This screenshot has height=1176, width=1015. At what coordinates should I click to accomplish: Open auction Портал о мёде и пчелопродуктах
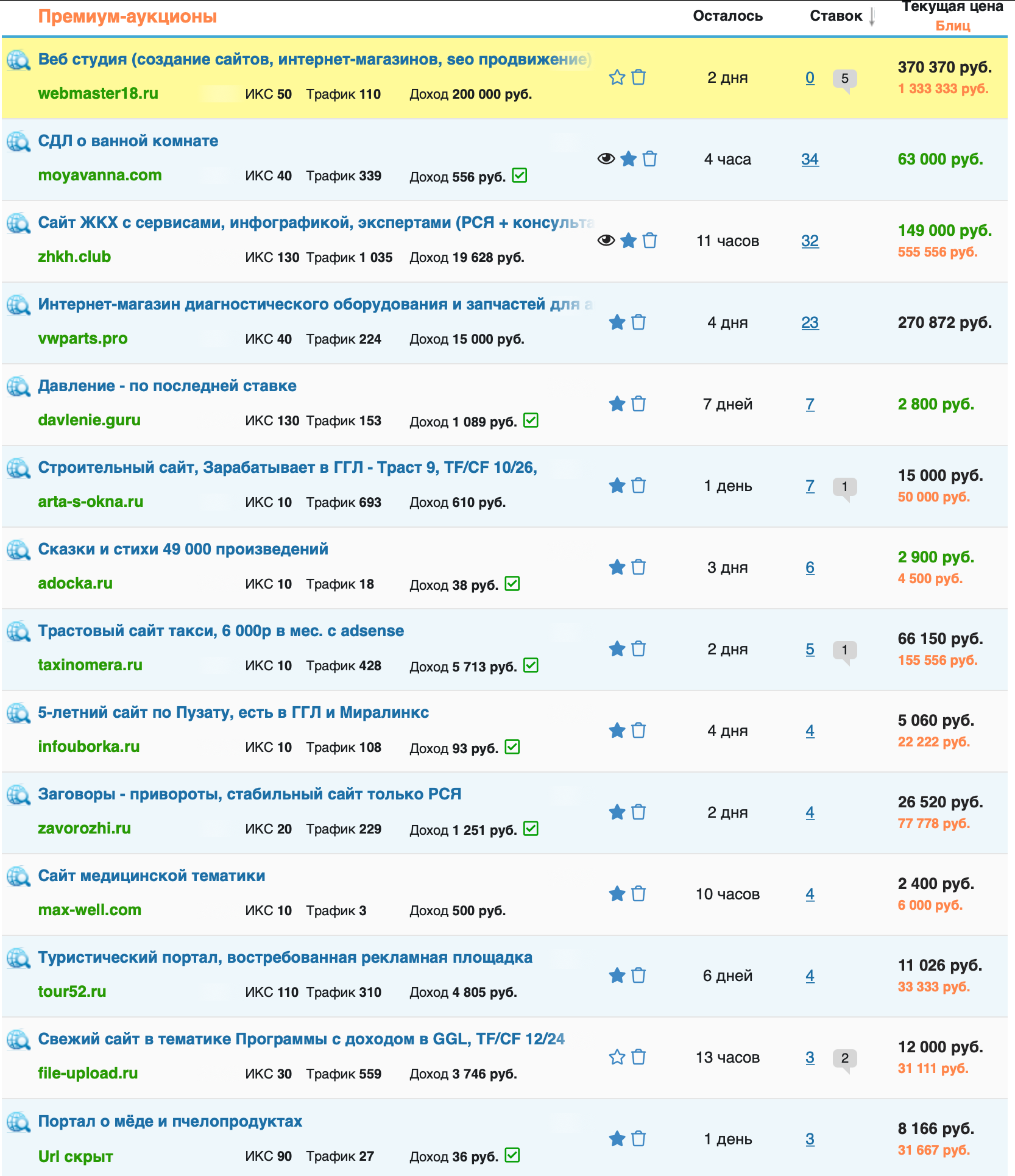point(170,1121)
